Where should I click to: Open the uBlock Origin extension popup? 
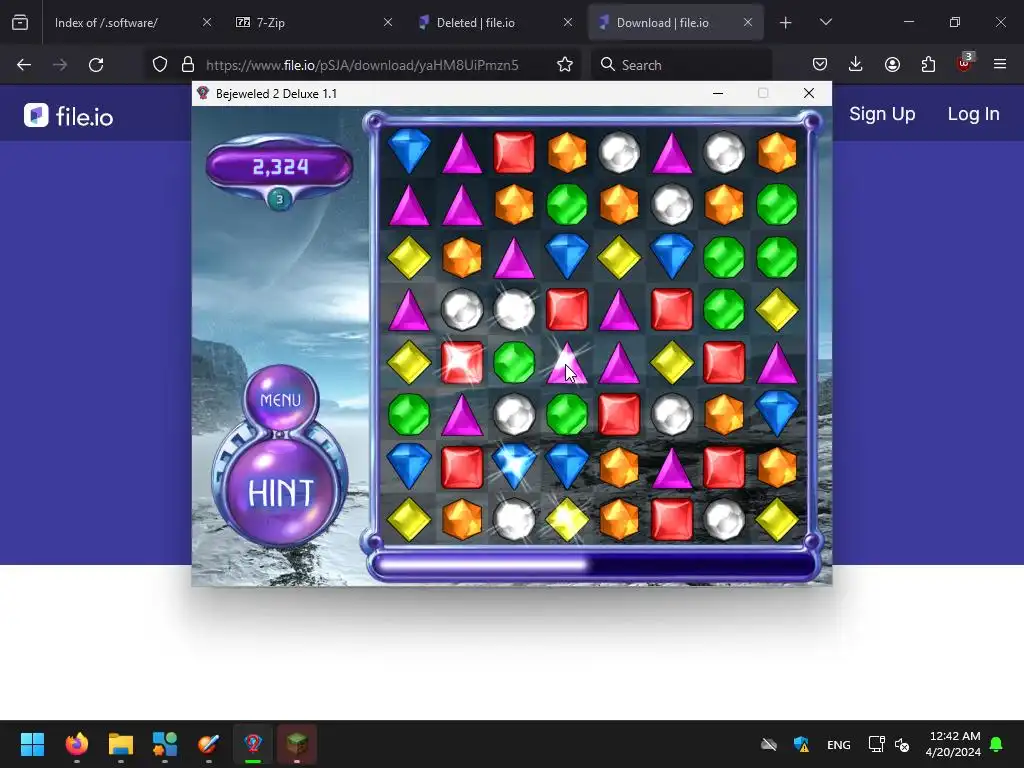[965, 63]
